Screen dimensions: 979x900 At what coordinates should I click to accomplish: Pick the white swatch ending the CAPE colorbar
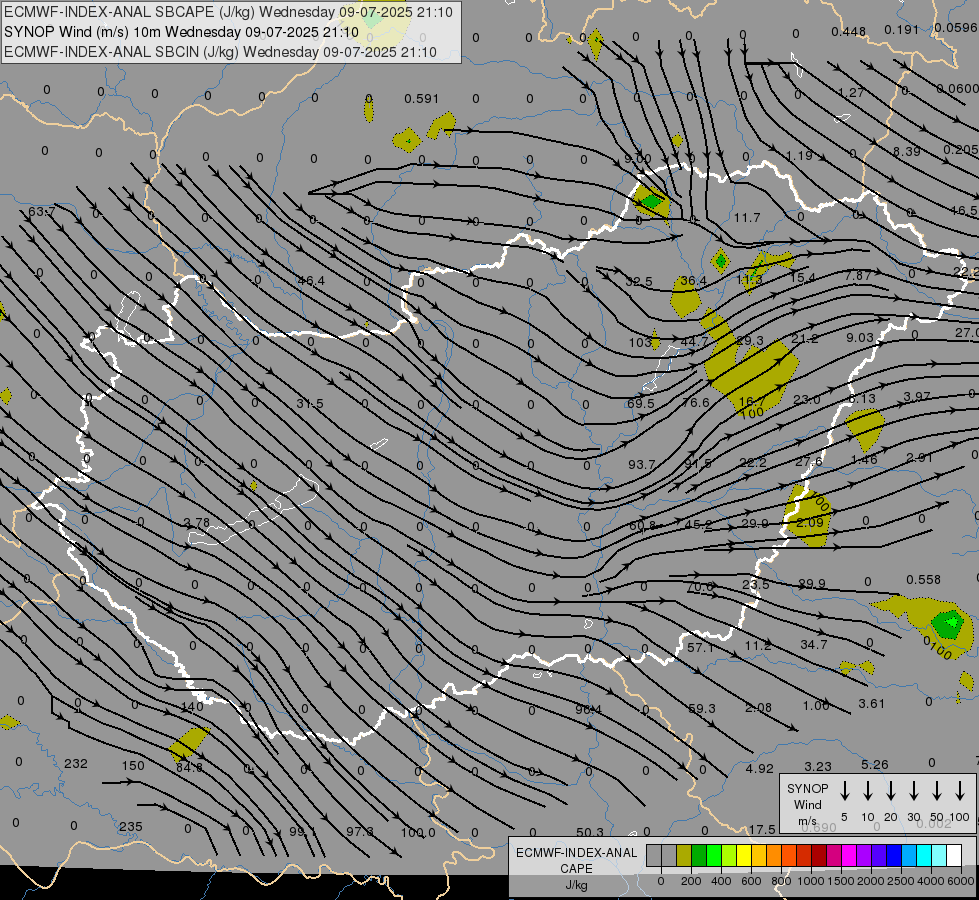click(954, 856)
